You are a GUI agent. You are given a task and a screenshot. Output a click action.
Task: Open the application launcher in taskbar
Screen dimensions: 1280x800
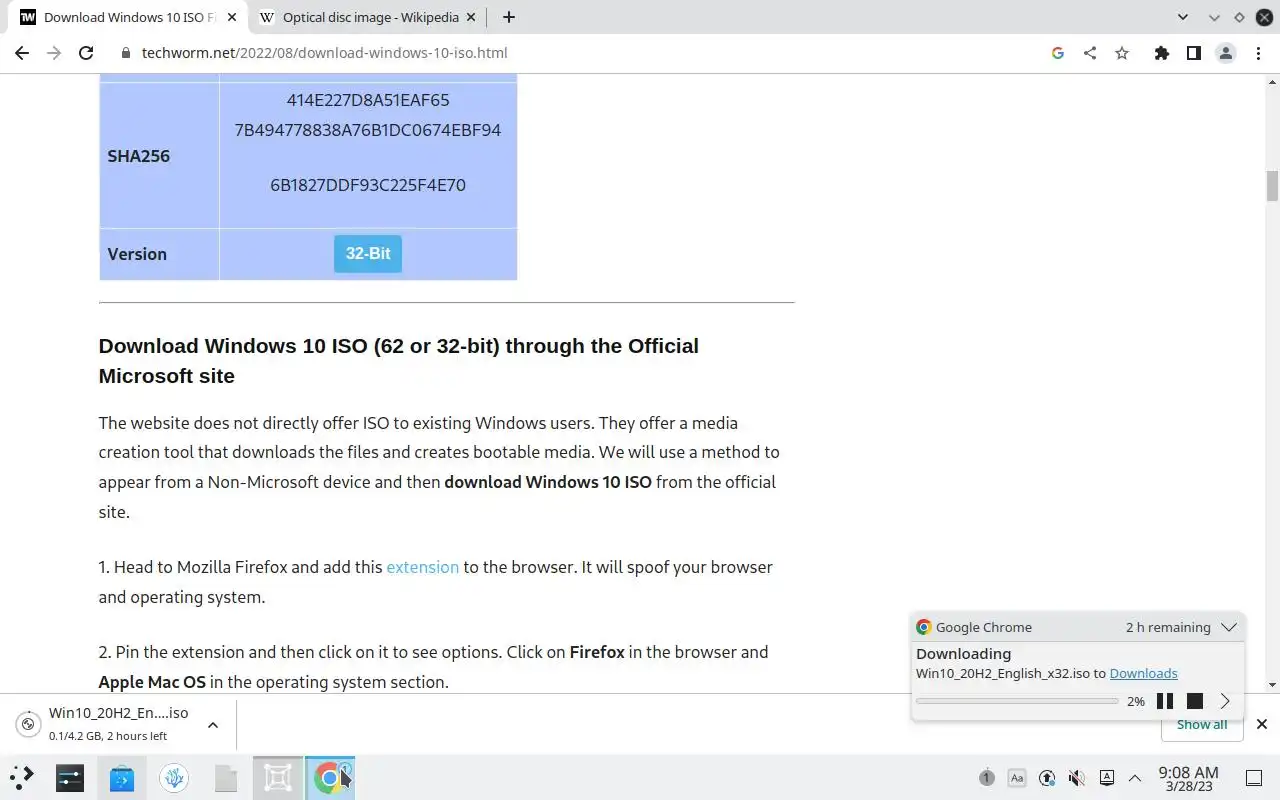[x=22, y=777]
